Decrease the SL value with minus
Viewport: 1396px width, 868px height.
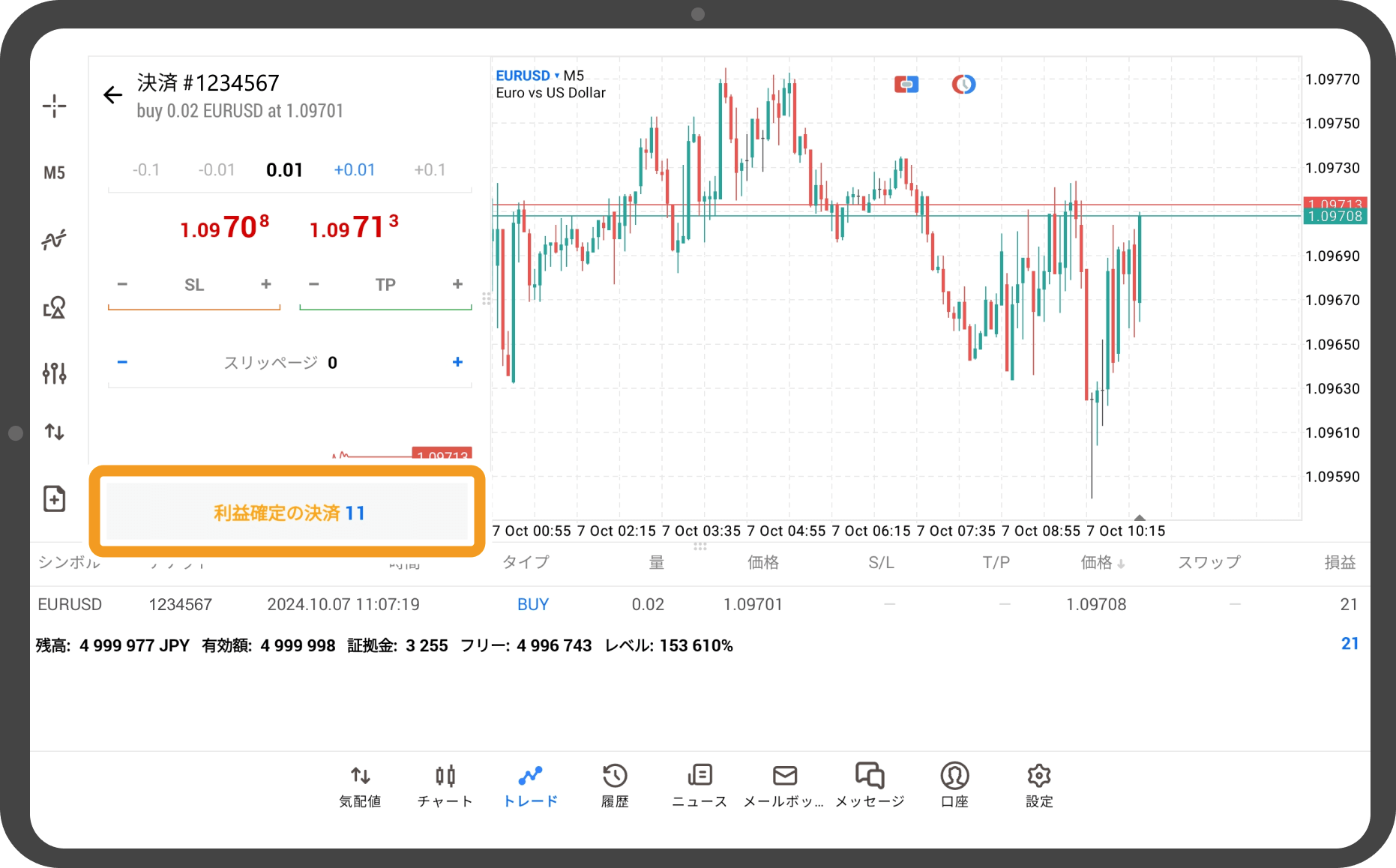pyautogui.click(x=122, y=284)
